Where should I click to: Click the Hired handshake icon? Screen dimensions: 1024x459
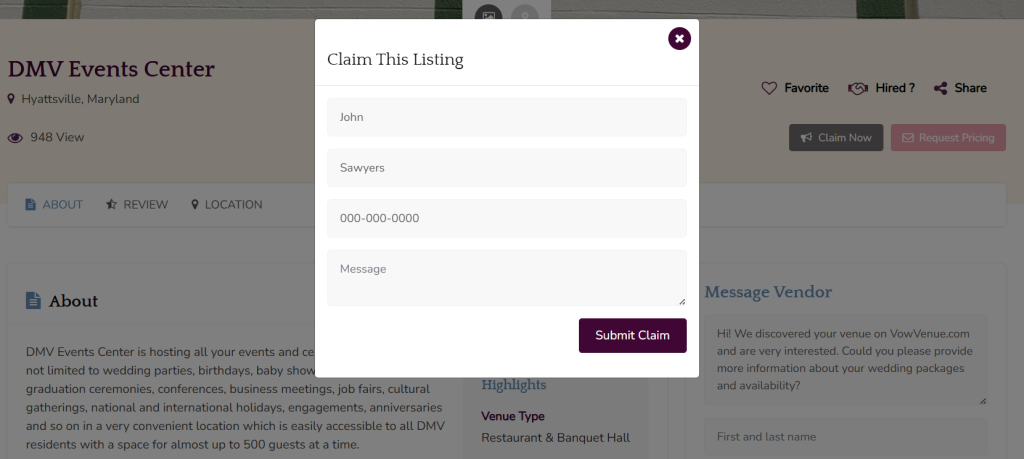point(857,88)
